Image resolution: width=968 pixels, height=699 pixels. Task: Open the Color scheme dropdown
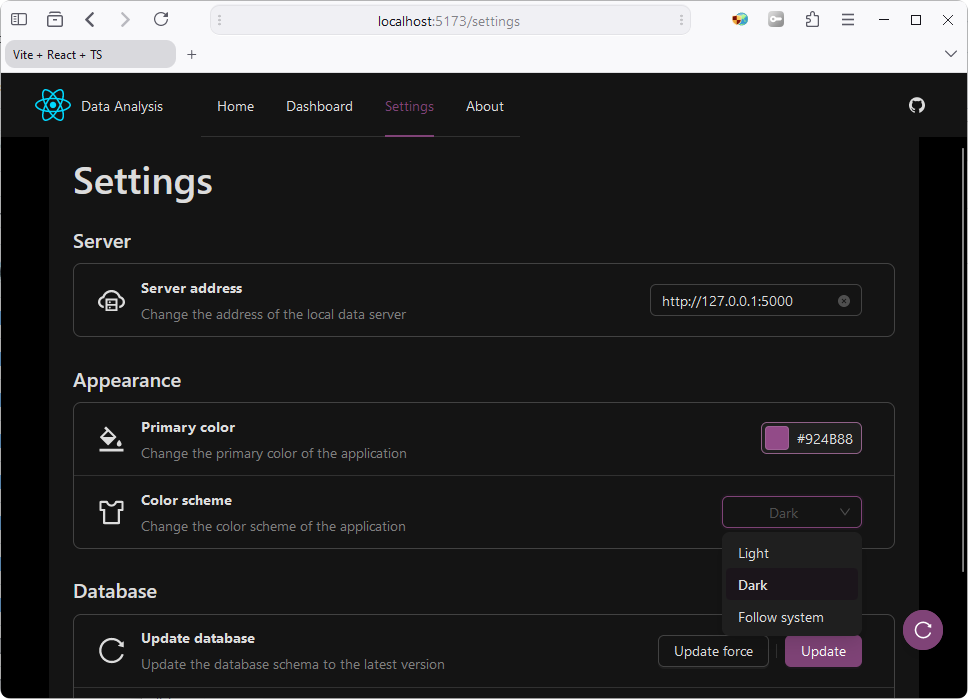[791, 512]
